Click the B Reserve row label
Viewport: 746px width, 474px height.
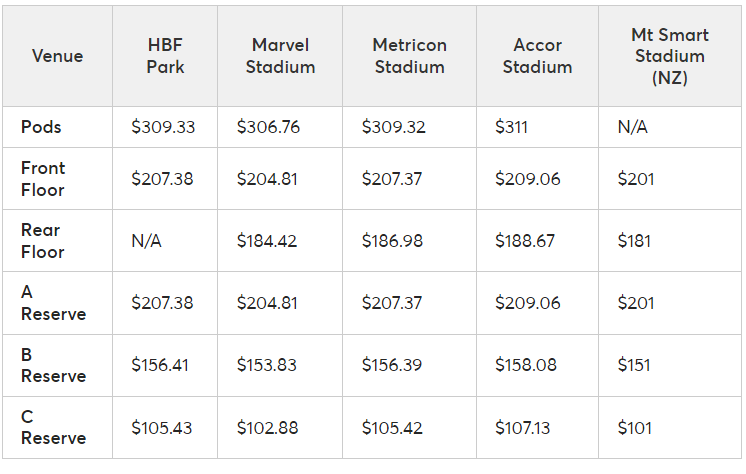(53, 365)
